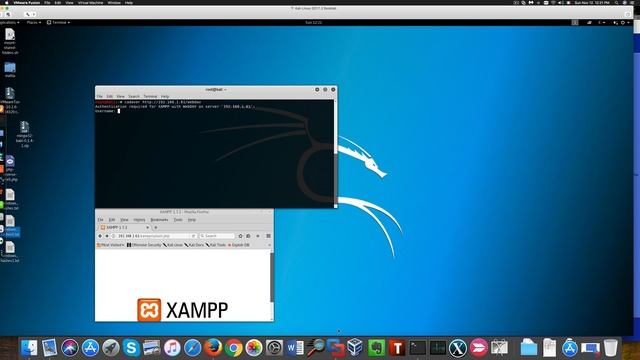
Task: Click the Firefox downloads arrow icon
Action: 258,236
